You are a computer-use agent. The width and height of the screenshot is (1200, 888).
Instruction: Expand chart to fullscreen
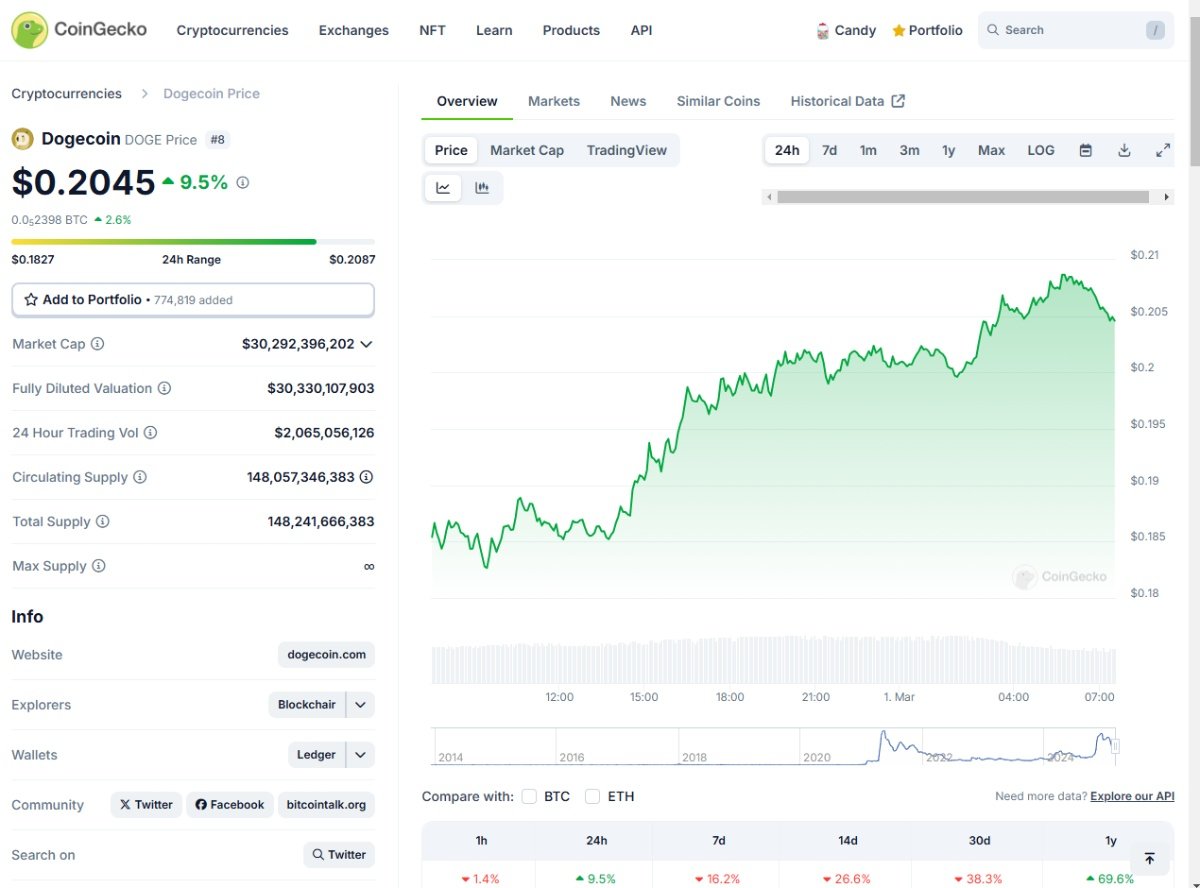point(1163,150)
